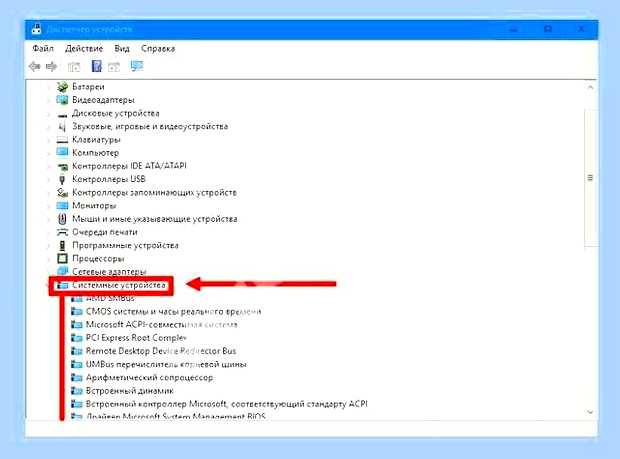Select Дисковые устройства tree row
The height and width of the screenshot is (459, 620).
[115, 113]
